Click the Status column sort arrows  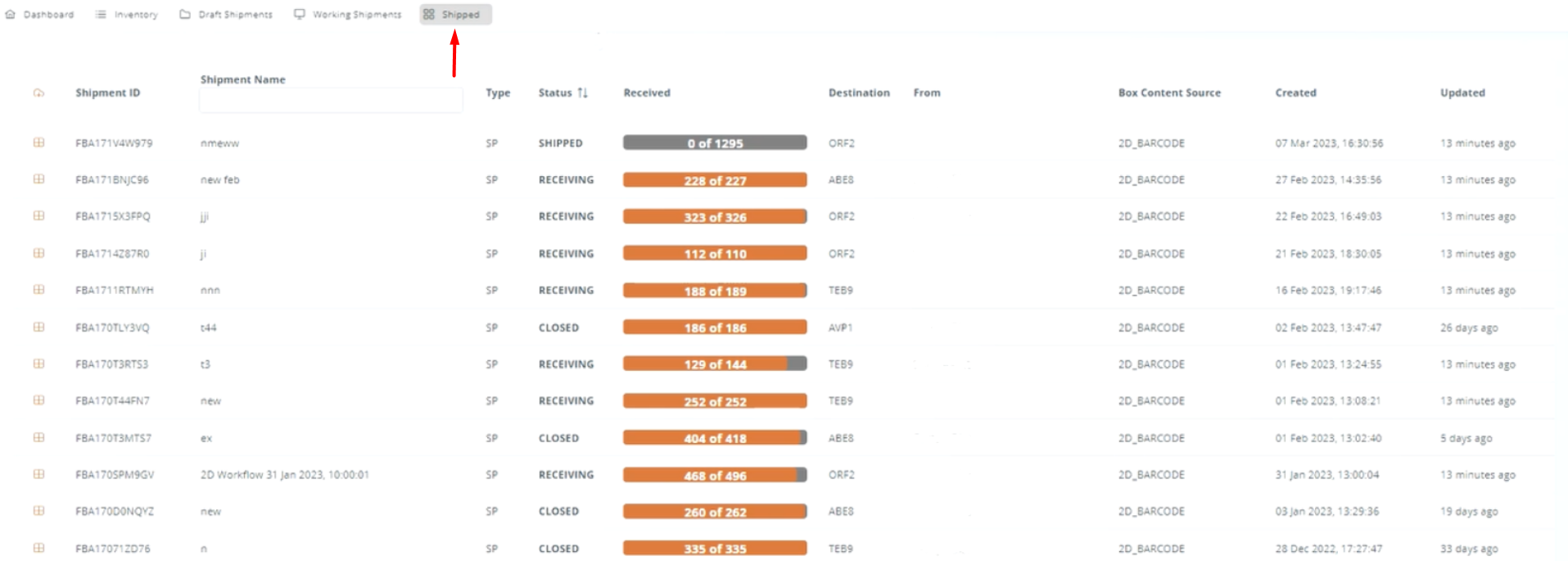click(582, 93)
